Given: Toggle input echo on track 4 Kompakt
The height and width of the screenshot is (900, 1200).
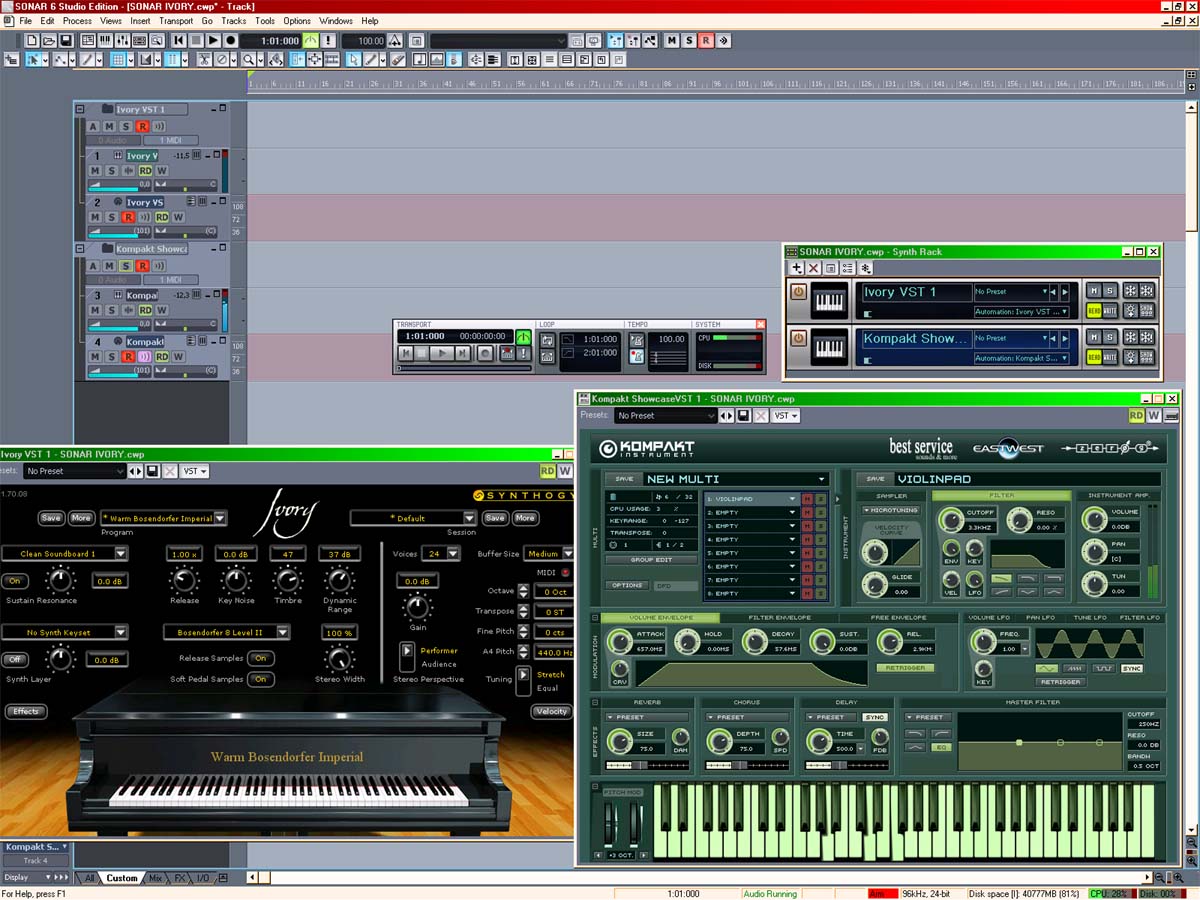Looking at the screenshot, I should 144,357.
